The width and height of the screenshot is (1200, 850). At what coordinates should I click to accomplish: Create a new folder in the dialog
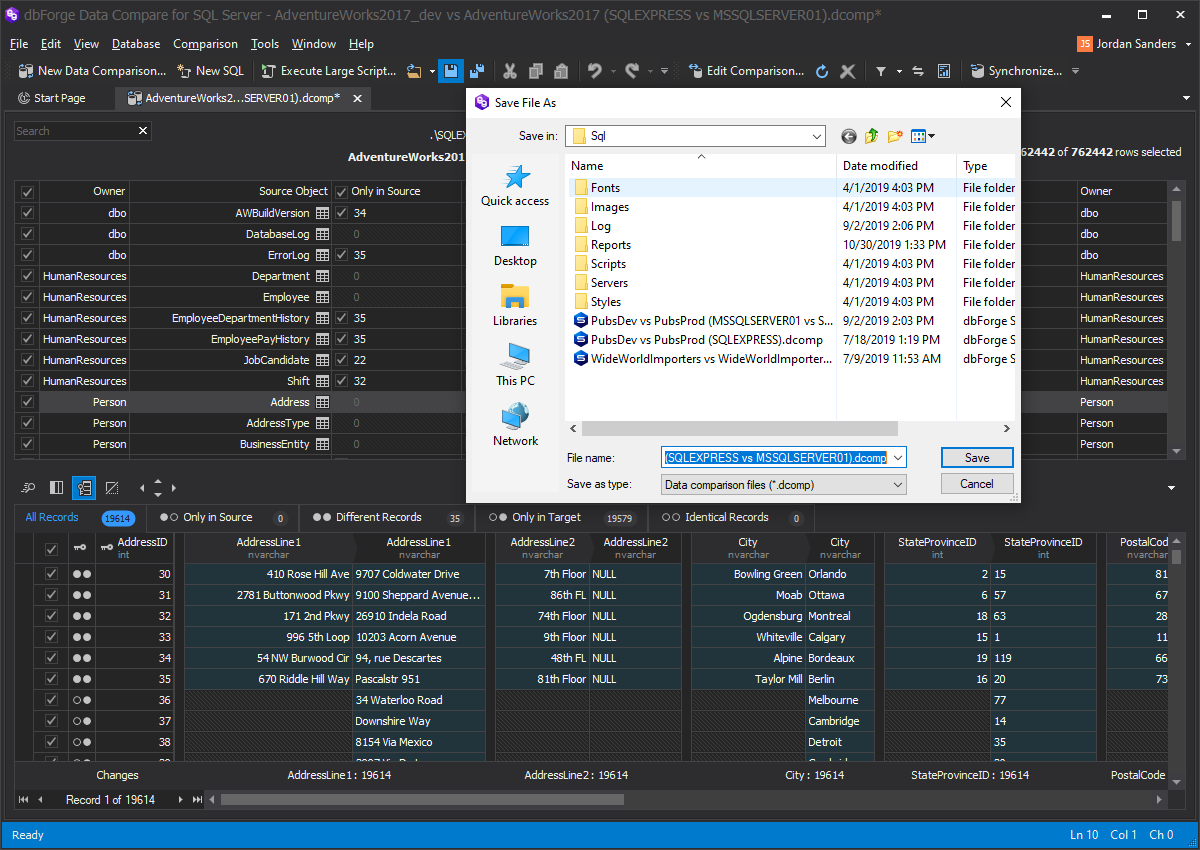tap(895, 136)
